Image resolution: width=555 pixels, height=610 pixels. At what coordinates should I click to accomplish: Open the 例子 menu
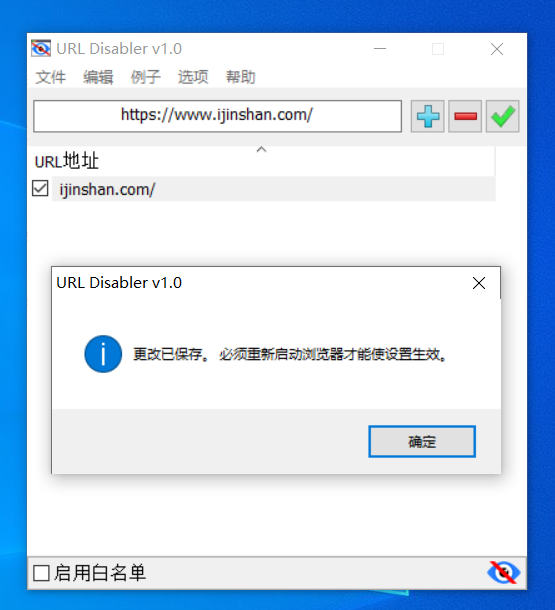click(x=145, y=77)
